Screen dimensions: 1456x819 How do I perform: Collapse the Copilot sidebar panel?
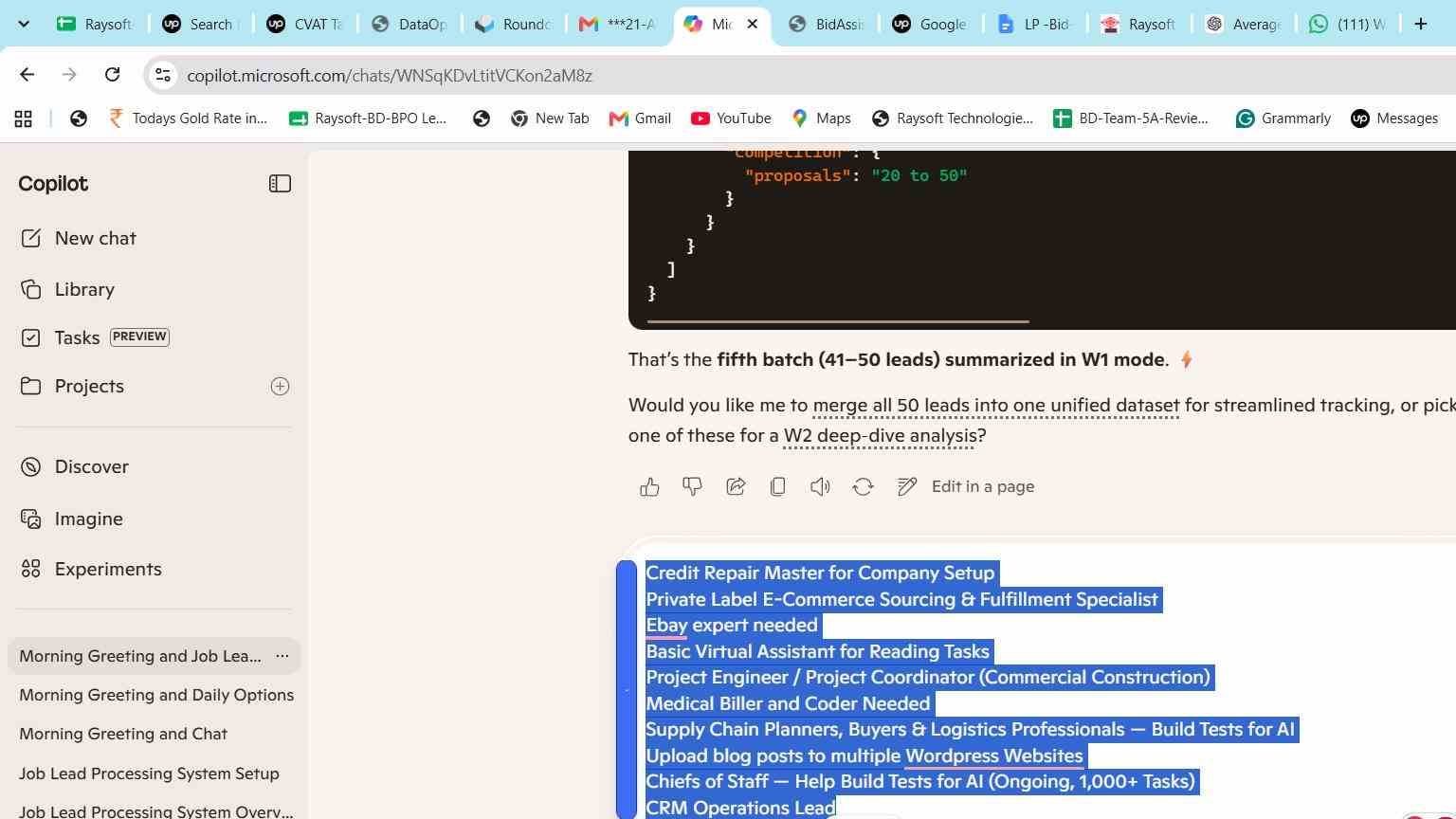point(280,184)
